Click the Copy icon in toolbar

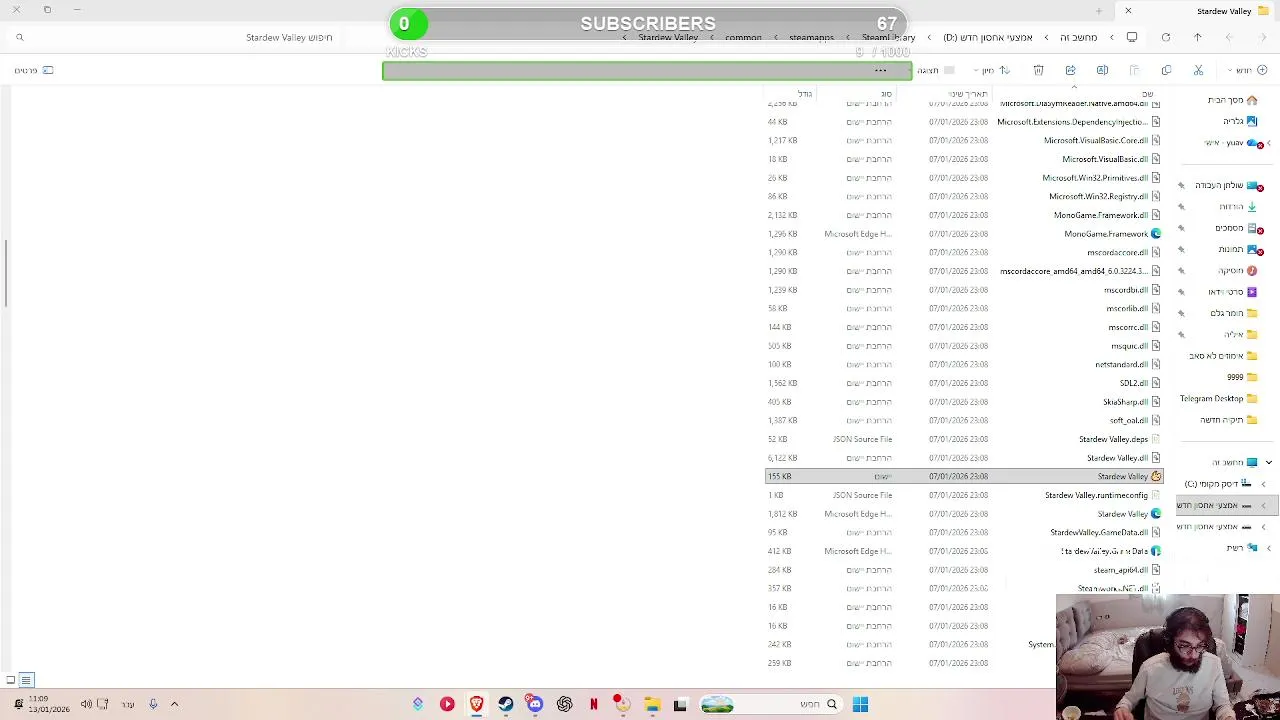tap(1166, 70)
